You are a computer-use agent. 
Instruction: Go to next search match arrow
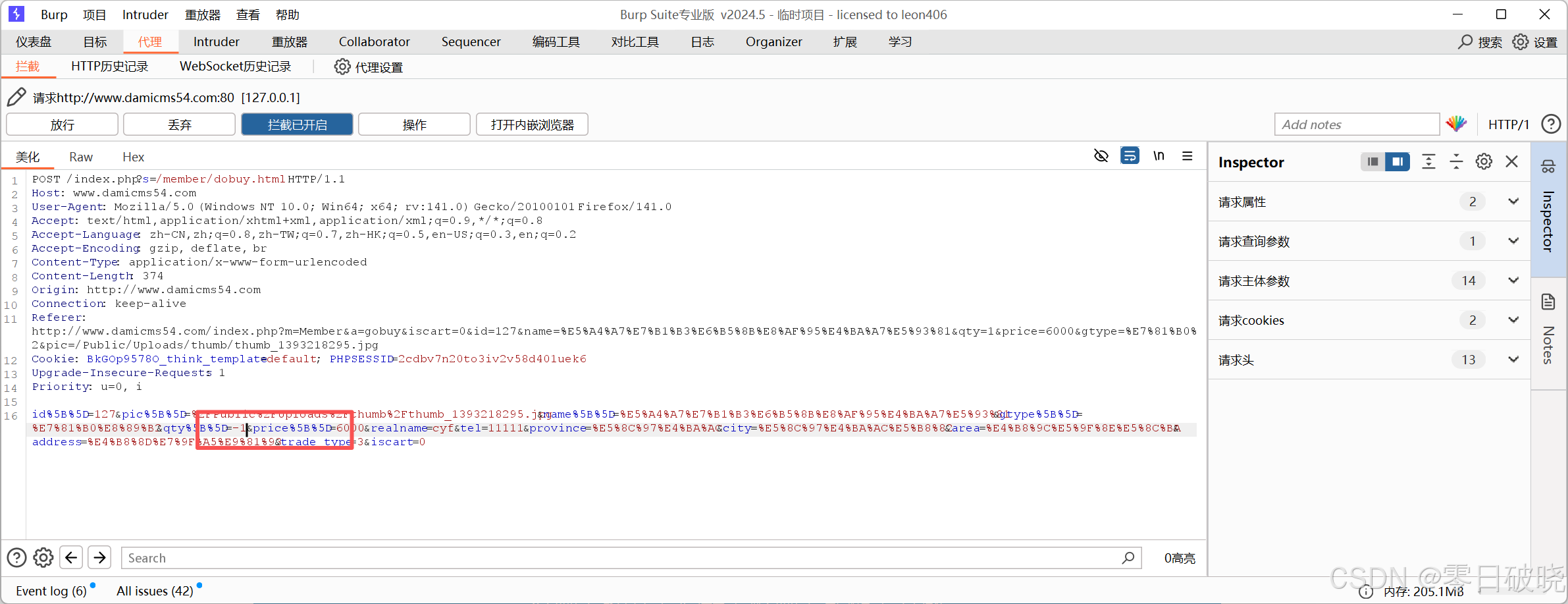point(99,558)
